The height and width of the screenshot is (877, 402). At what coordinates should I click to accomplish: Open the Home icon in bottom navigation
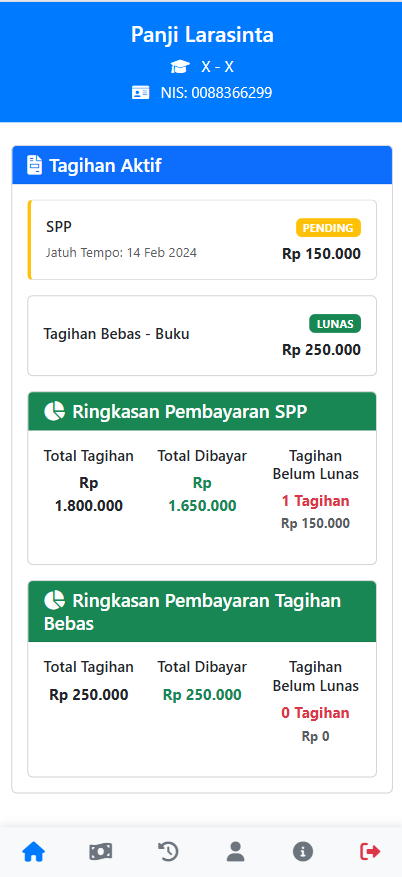34,852
